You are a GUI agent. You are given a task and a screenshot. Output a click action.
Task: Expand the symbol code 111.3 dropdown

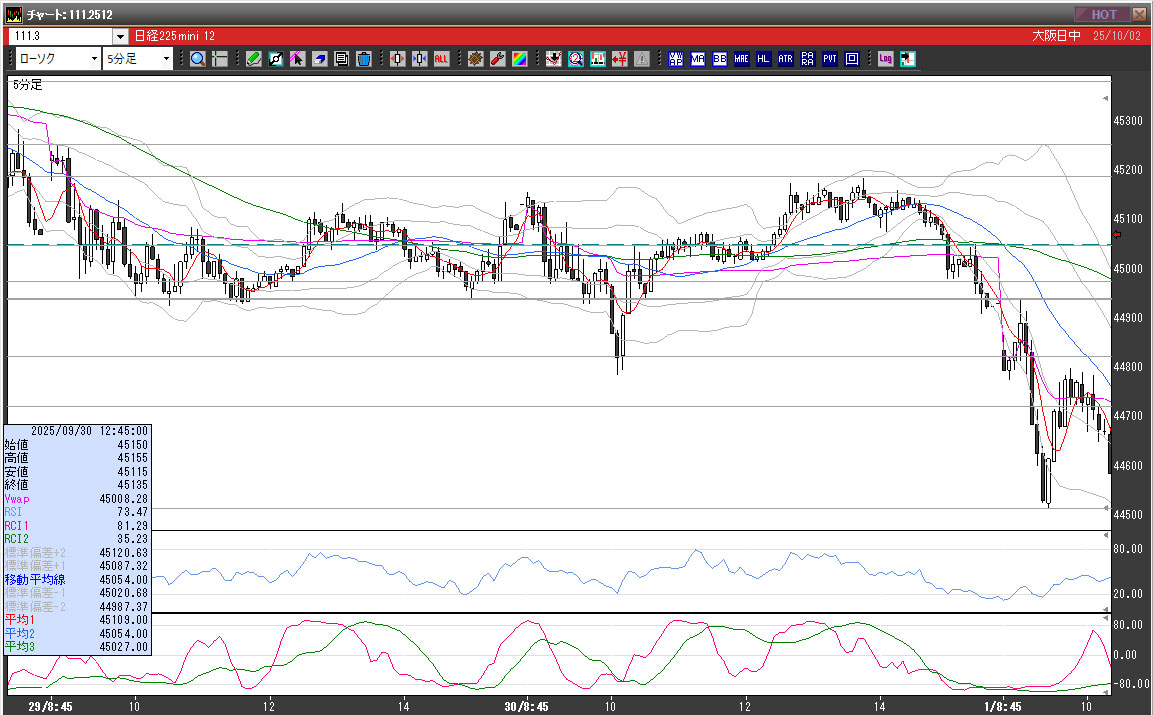point(120,36)
